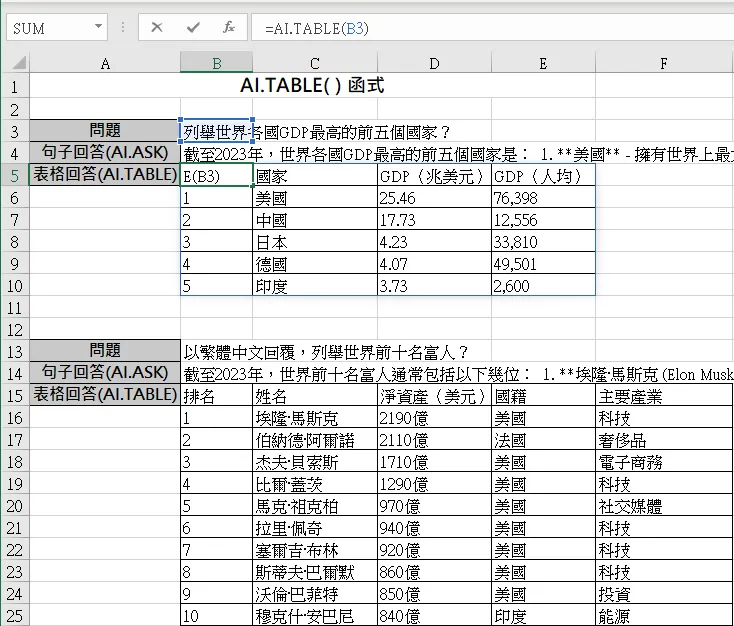Viewport: 734px width, 626px height.
Task: Select the whole sheet with the corner triangle
Action: click(17, 63)
